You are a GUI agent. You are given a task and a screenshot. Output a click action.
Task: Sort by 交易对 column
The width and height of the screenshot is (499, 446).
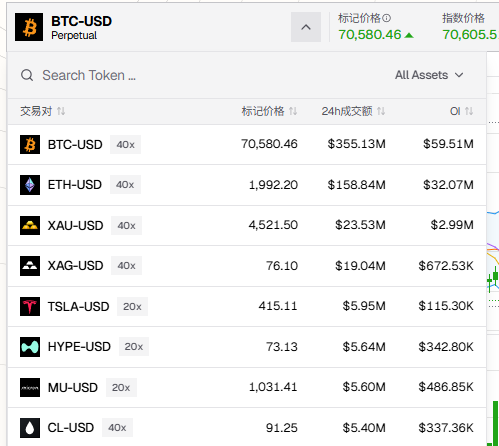(x=43, y=111)
